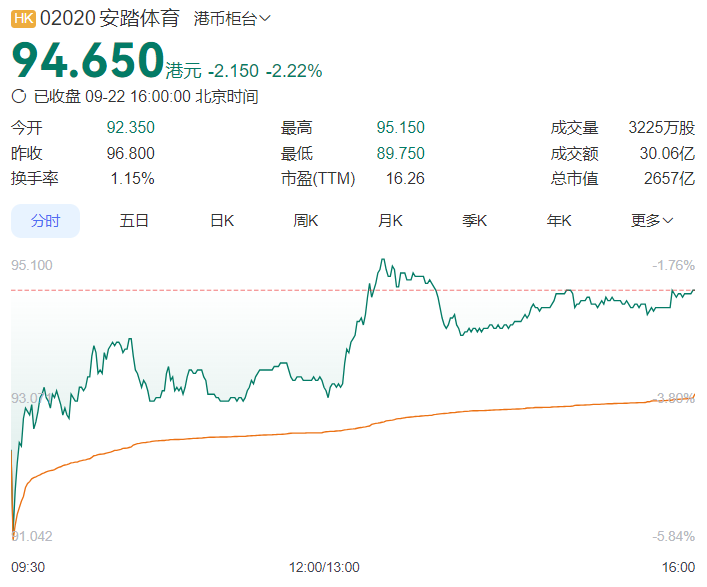Click the orange HK market badge

(22, 18)
